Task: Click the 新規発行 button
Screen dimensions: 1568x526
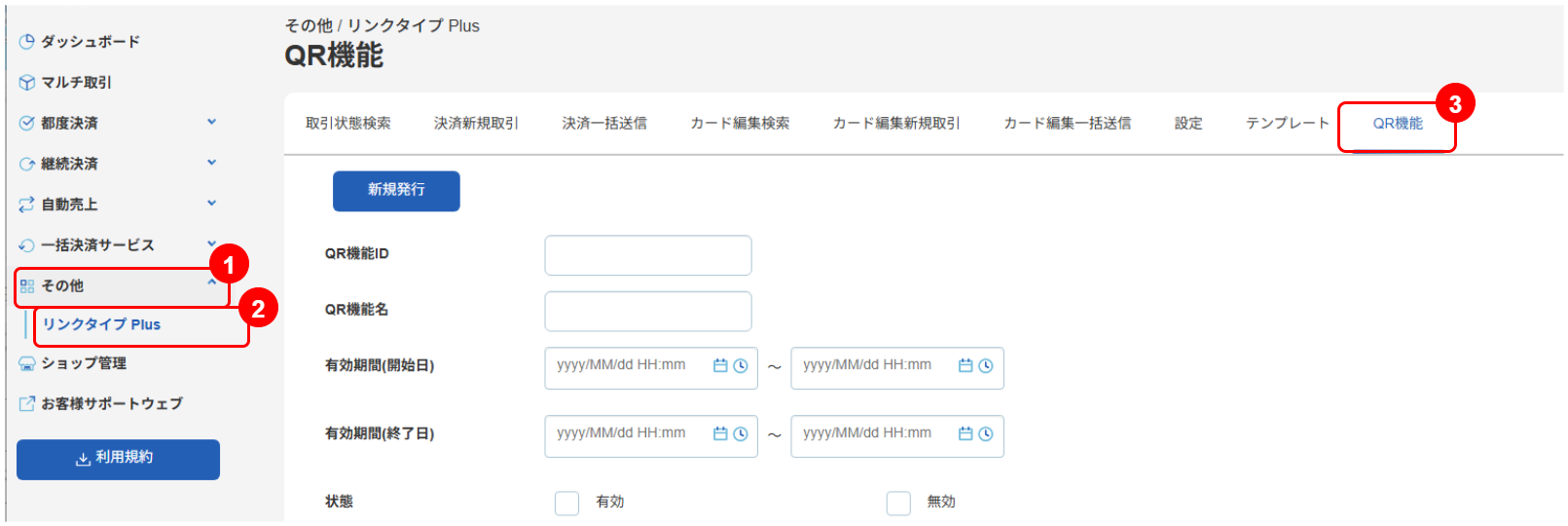Action: pyautogui.click(x=396, y=191)
